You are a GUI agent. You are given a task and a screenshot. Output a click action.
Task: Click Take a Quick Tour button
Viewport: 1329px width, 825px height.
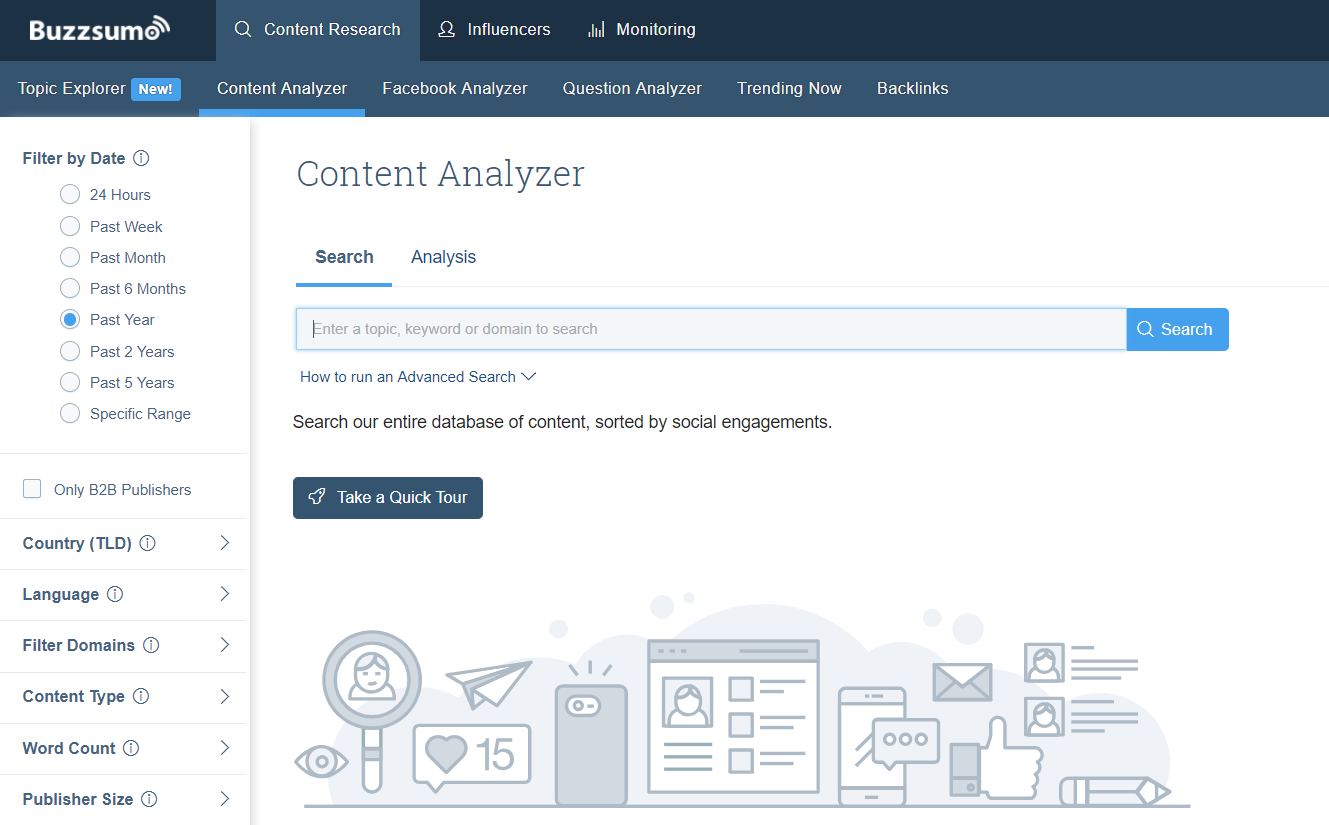click(x=388, y=498)
